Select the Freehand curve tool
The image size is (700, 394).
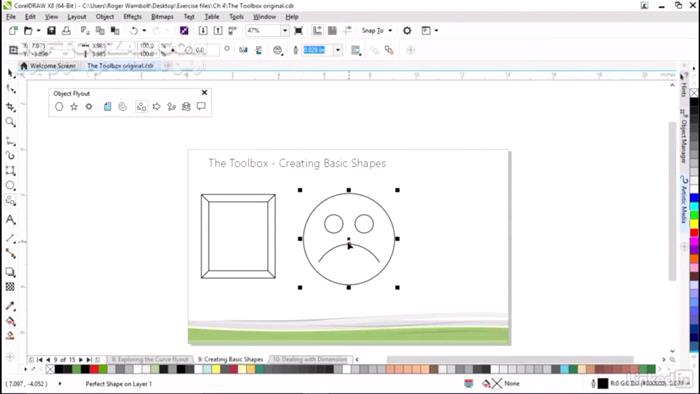11,141
